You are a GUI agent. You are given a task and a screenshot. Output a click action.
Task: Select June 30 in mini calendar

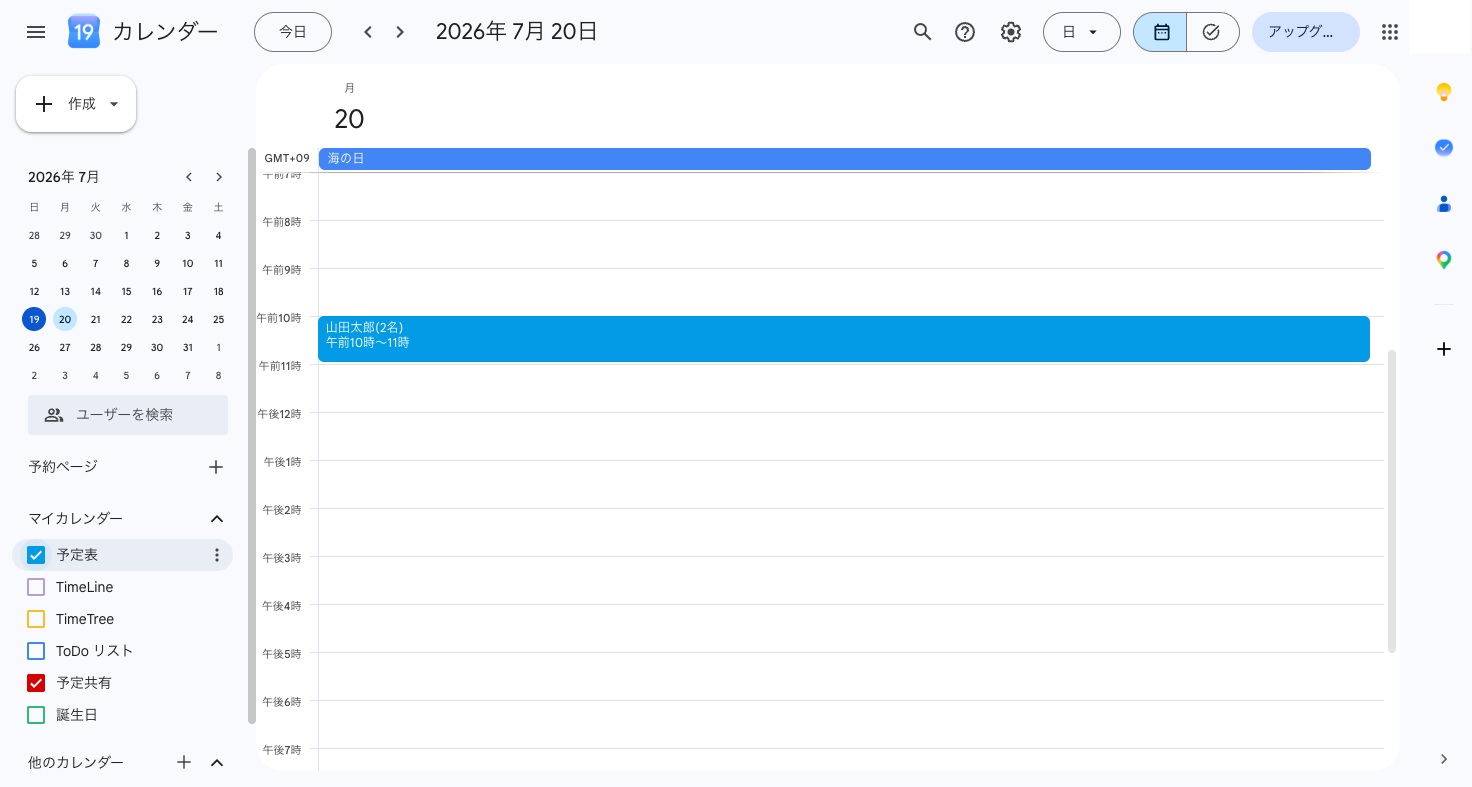coord(95,235)
